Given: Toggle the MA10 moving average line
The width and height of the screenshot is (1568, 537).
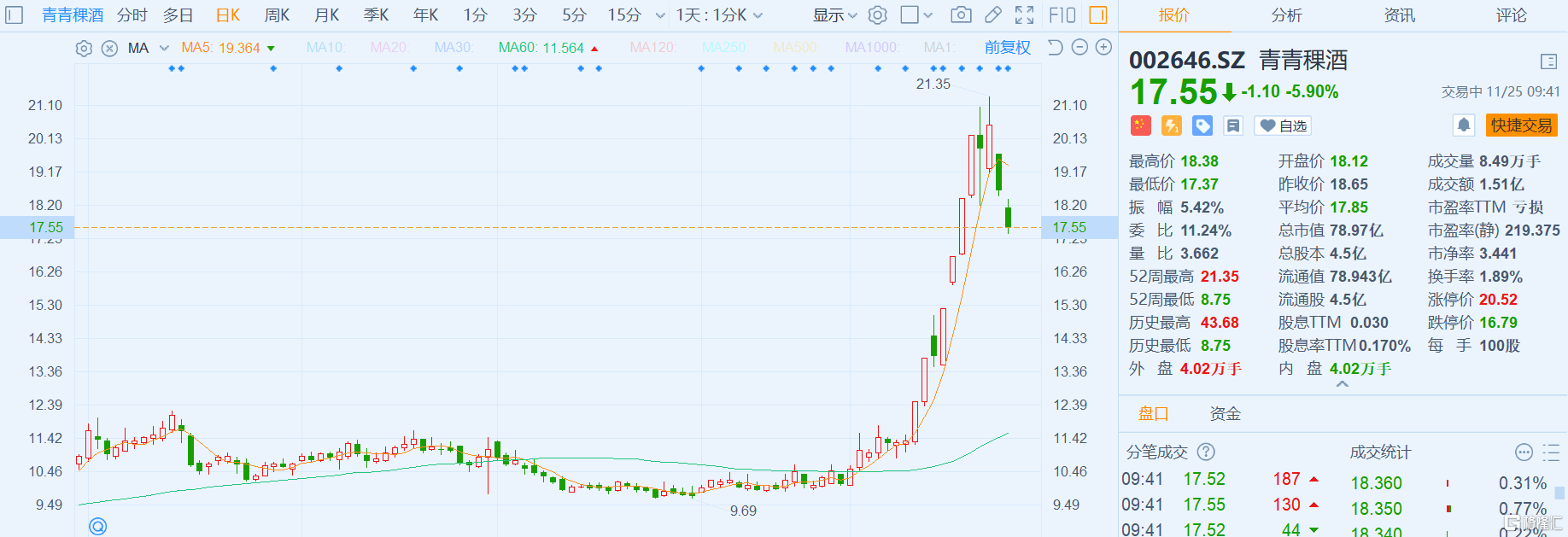Looking at the screenshot, I should [x=325, y=48].
